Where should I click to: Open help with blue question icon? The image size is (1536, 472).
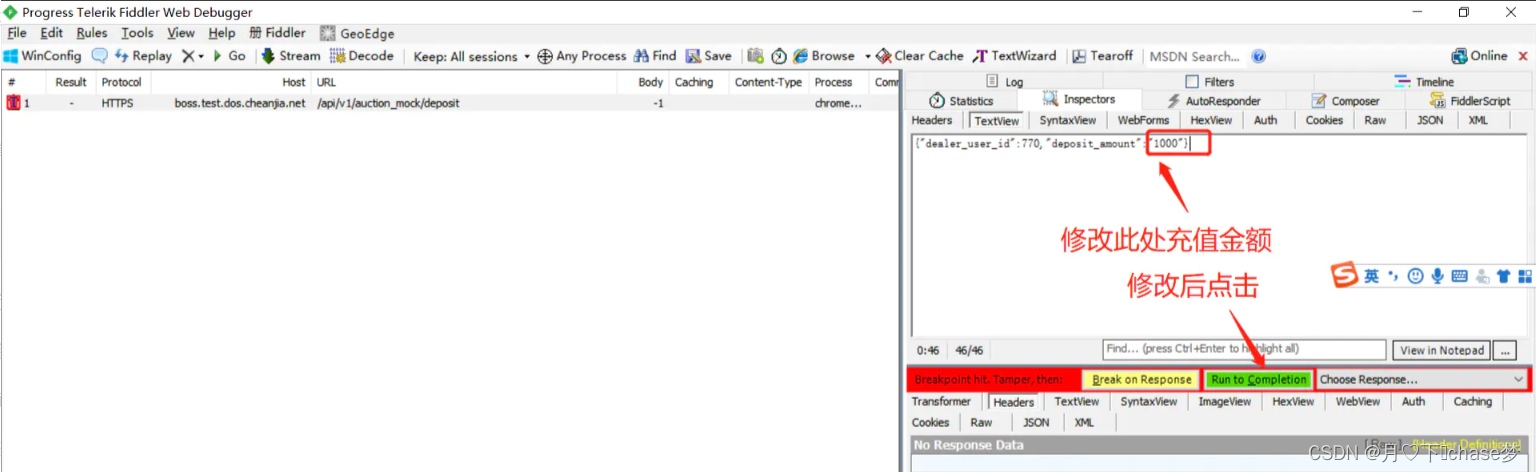coord(1259,56)
